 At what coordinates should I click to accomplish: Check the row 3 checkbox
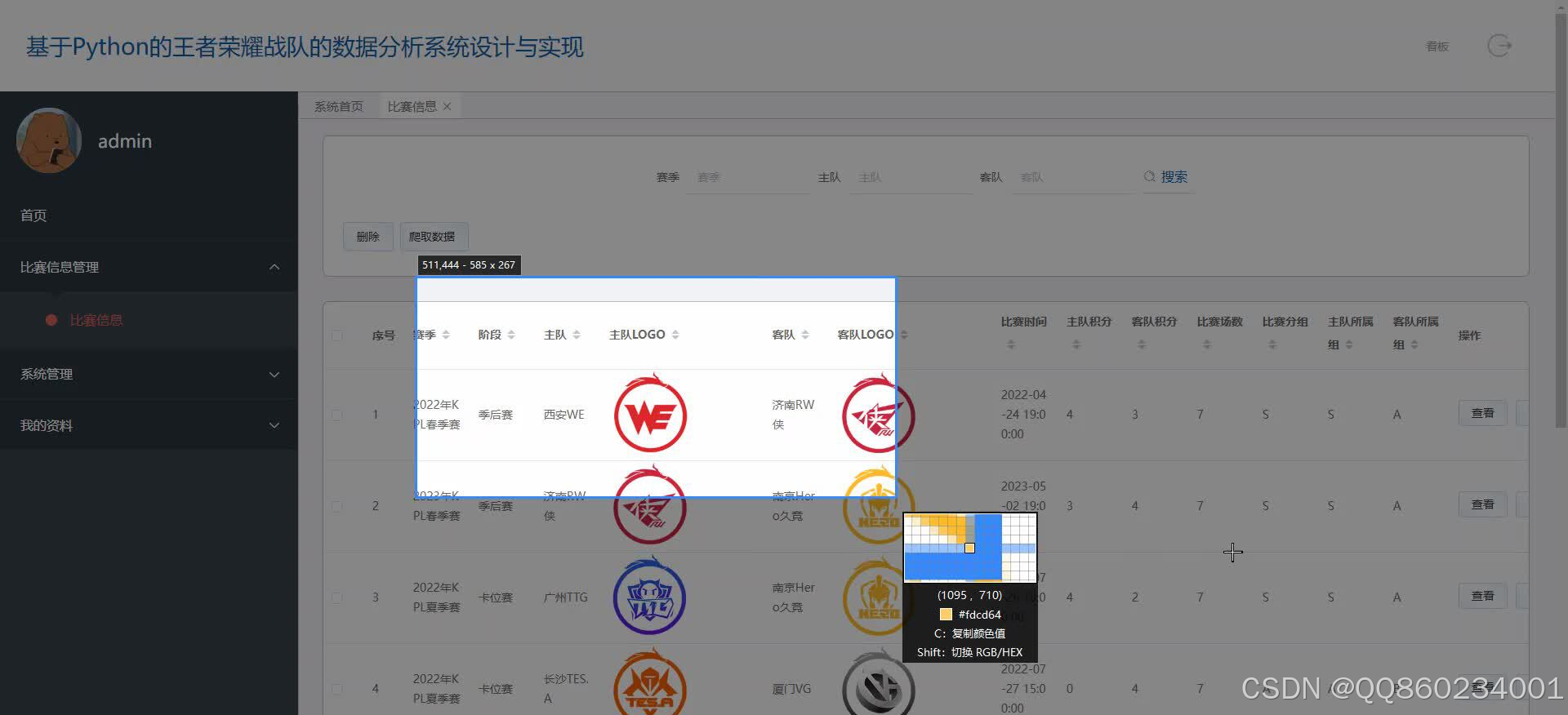point(336,597)
